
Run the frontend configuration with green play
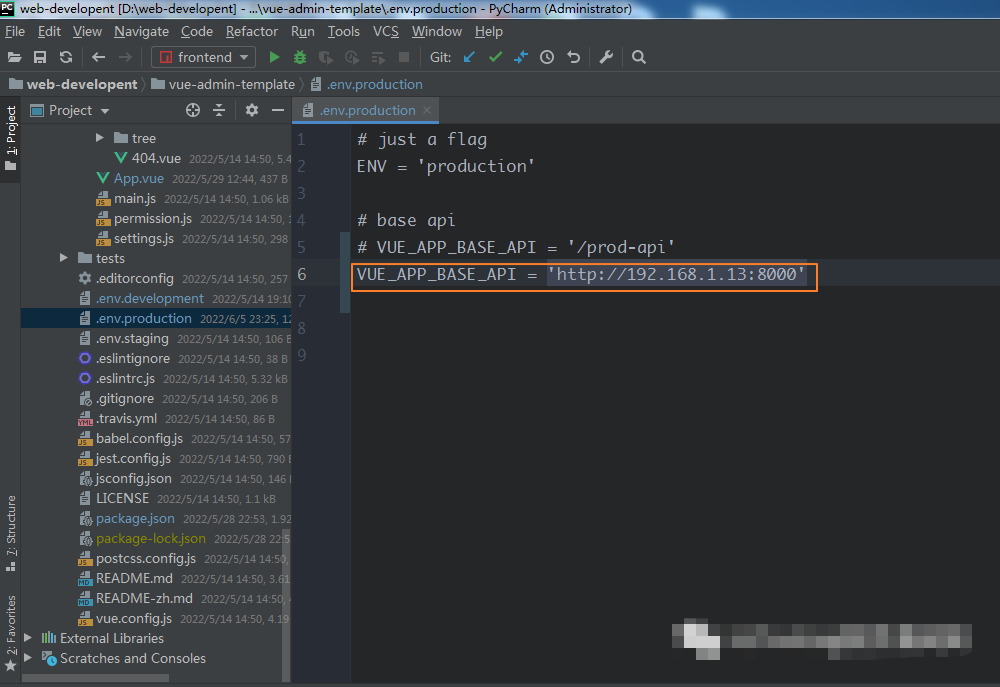coord(274,57)
